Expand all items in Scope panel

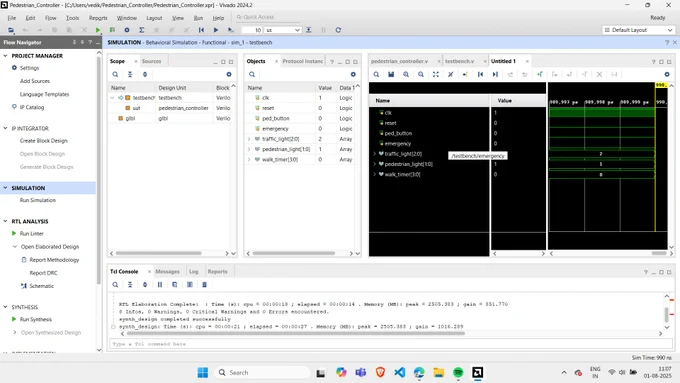(x=145, y=74)
